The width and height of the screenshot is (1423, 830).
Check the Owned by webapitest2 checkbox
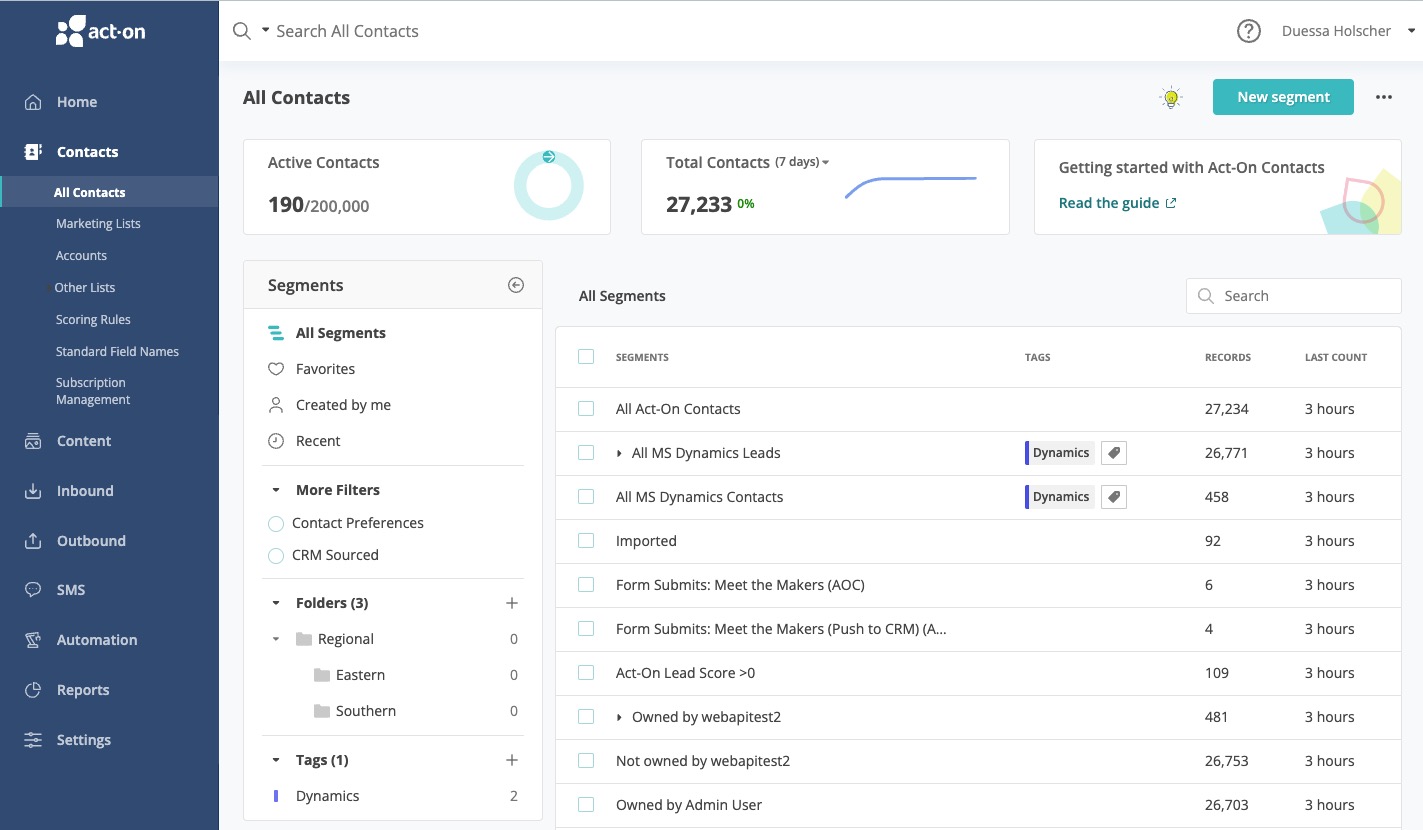586,717
